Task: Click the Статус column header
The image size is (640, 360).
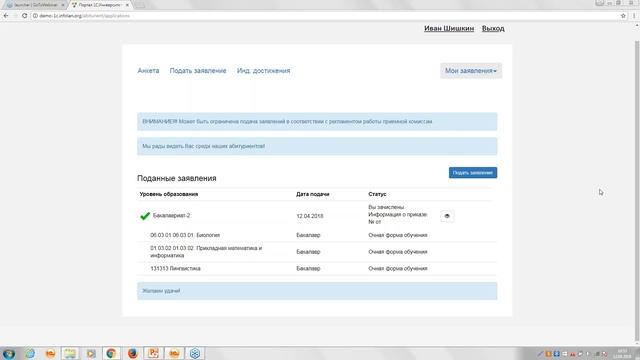Action: click(x=377, y=194)
